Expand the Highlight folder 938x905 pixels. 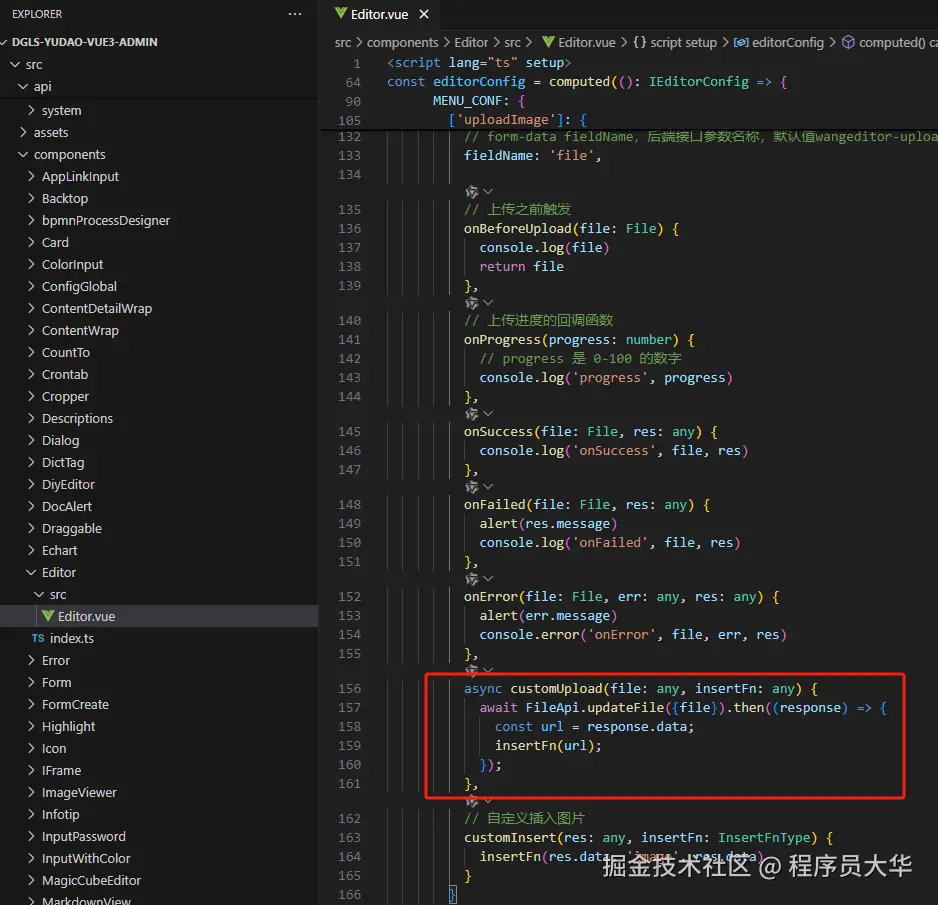[31, 726]
